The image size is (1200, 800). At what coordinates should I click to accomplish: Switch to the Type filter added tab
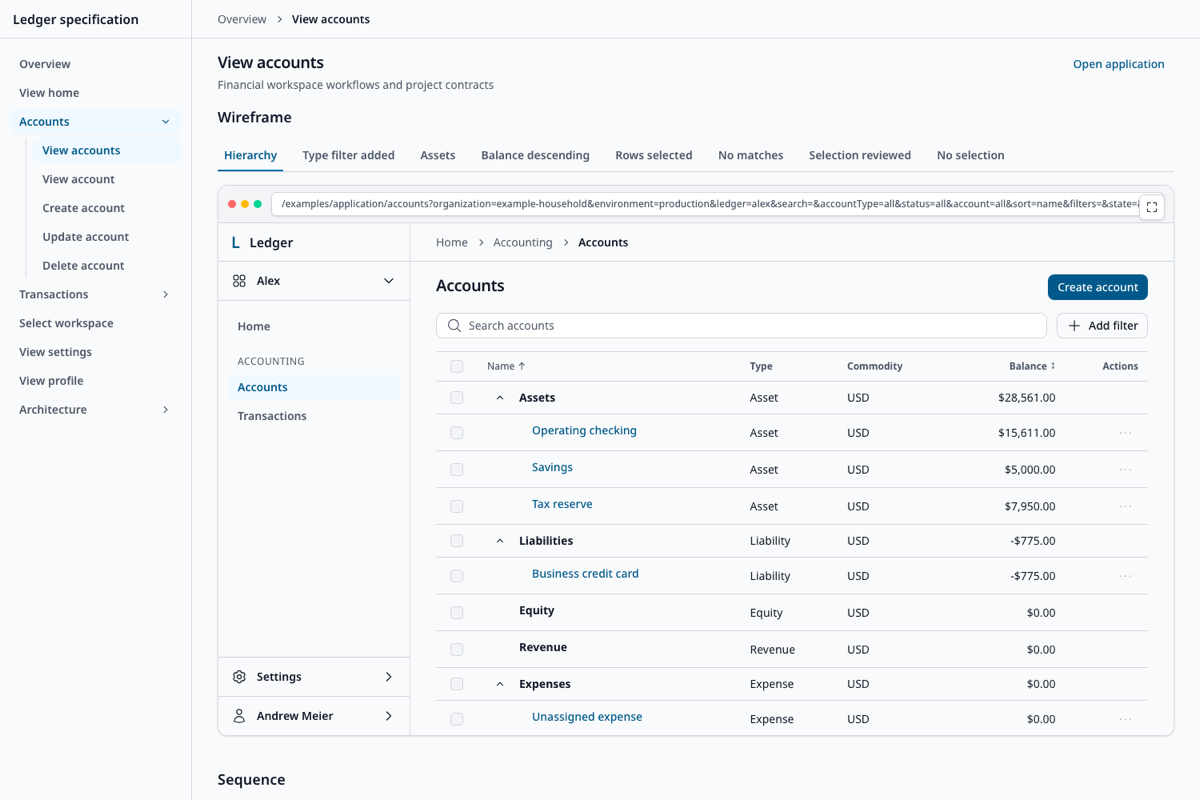(349, 155)
